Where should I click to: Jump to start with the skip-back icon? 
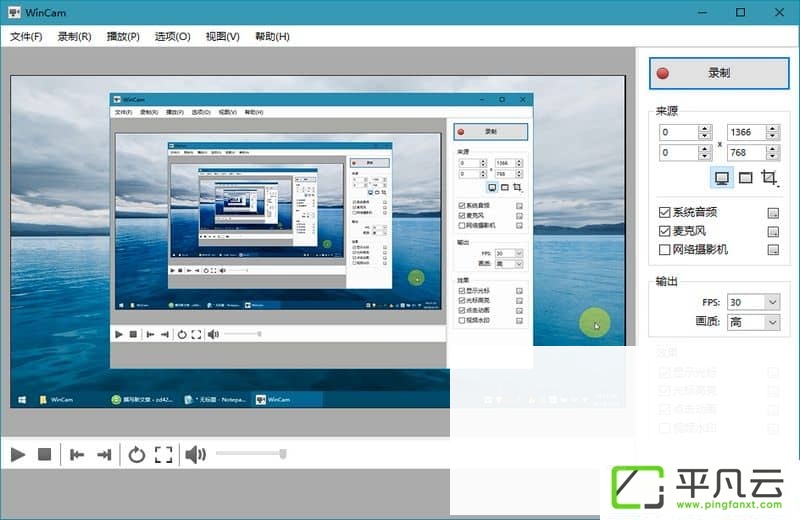tap(77, 454)
